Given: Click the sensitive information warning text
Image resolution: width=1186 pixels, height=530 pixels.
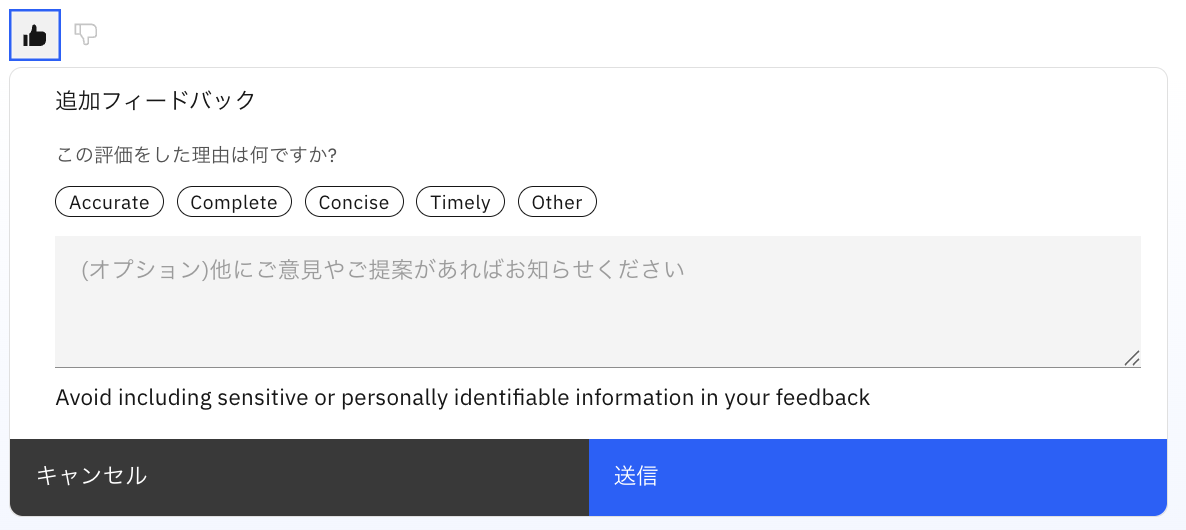Looking at the screenshot, I should coord(463,398).
